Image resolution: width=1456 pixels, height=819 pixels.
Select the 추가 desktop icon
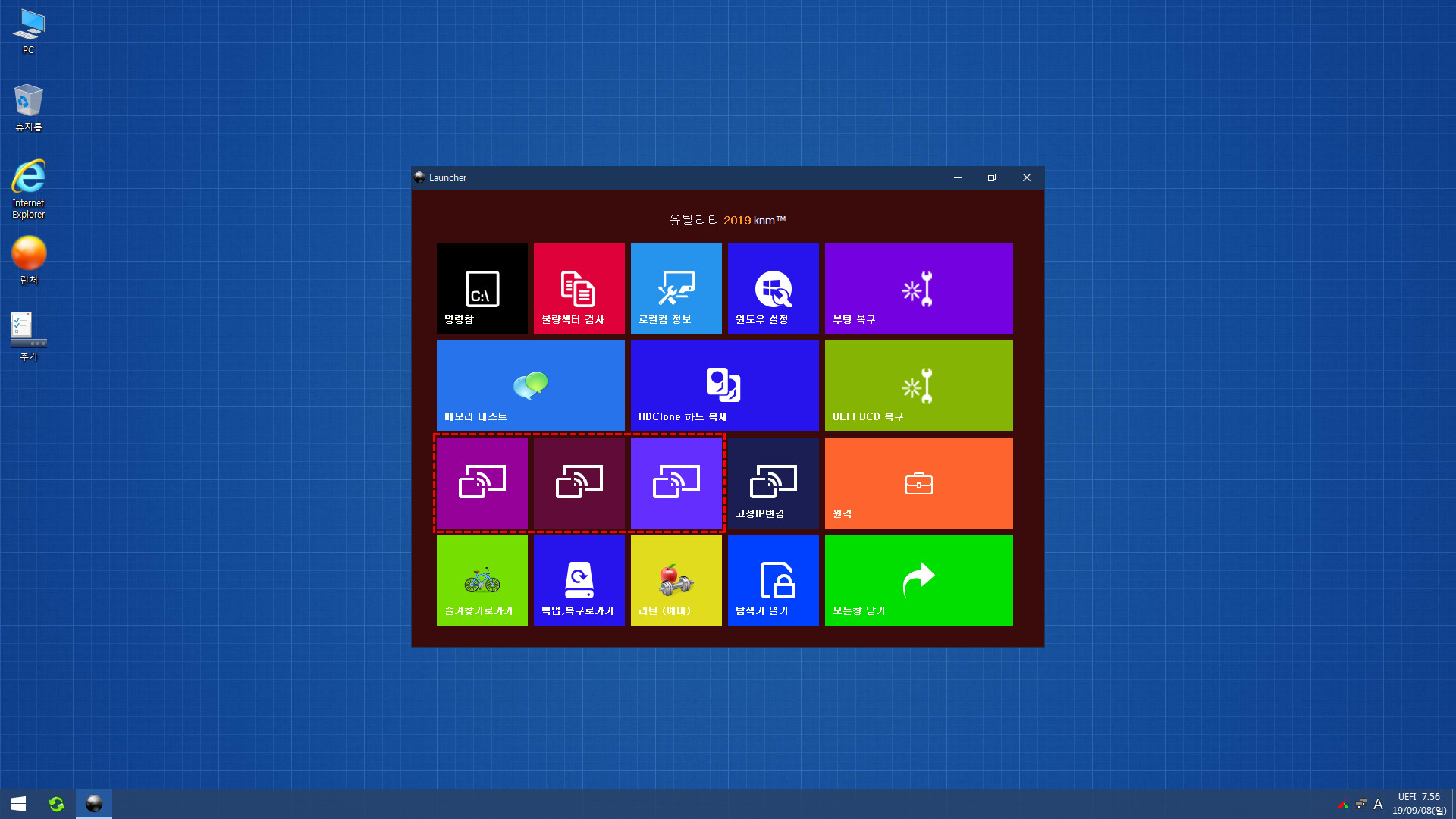pyautogui.click(x=28, y=337)
